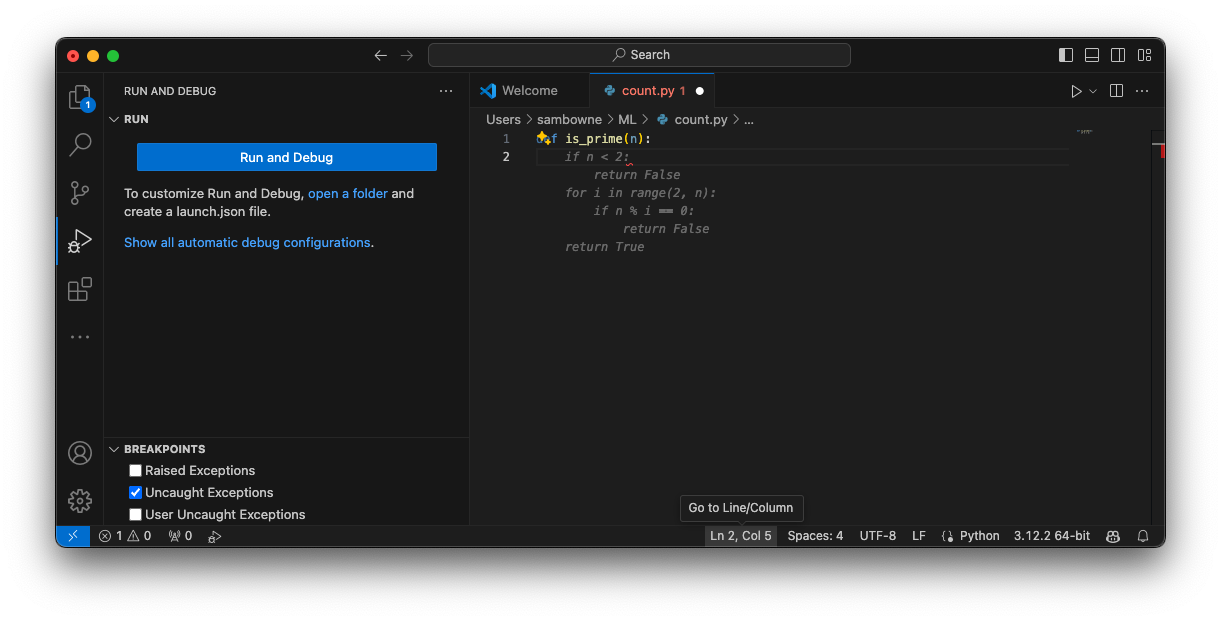Split the editor to the right
1221x621 pixels.
pyautogui.click(x=1116, y=91)
